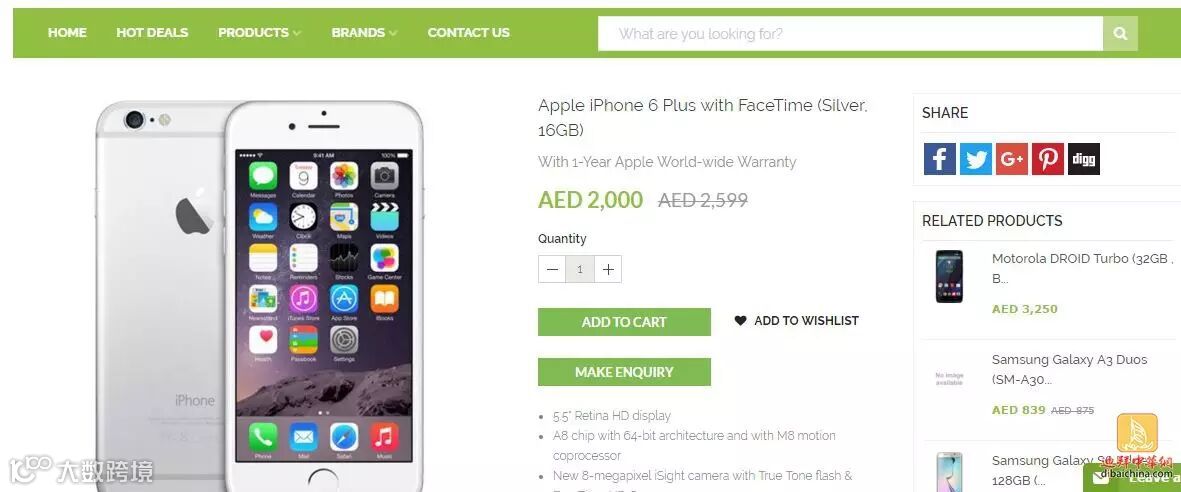Click the Make Enquiry button
This screenshot has width=1181, height=492.
(624, 371)
